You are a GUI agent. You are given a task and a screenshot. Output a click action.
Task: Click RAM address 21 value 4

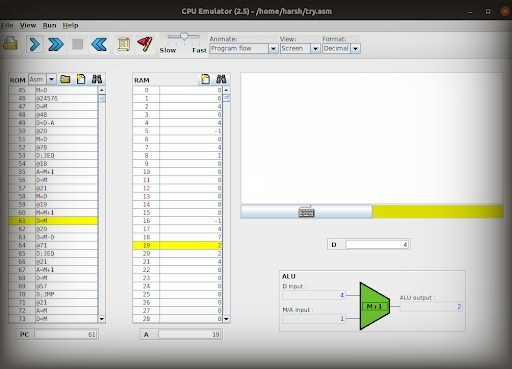(191, 262)
